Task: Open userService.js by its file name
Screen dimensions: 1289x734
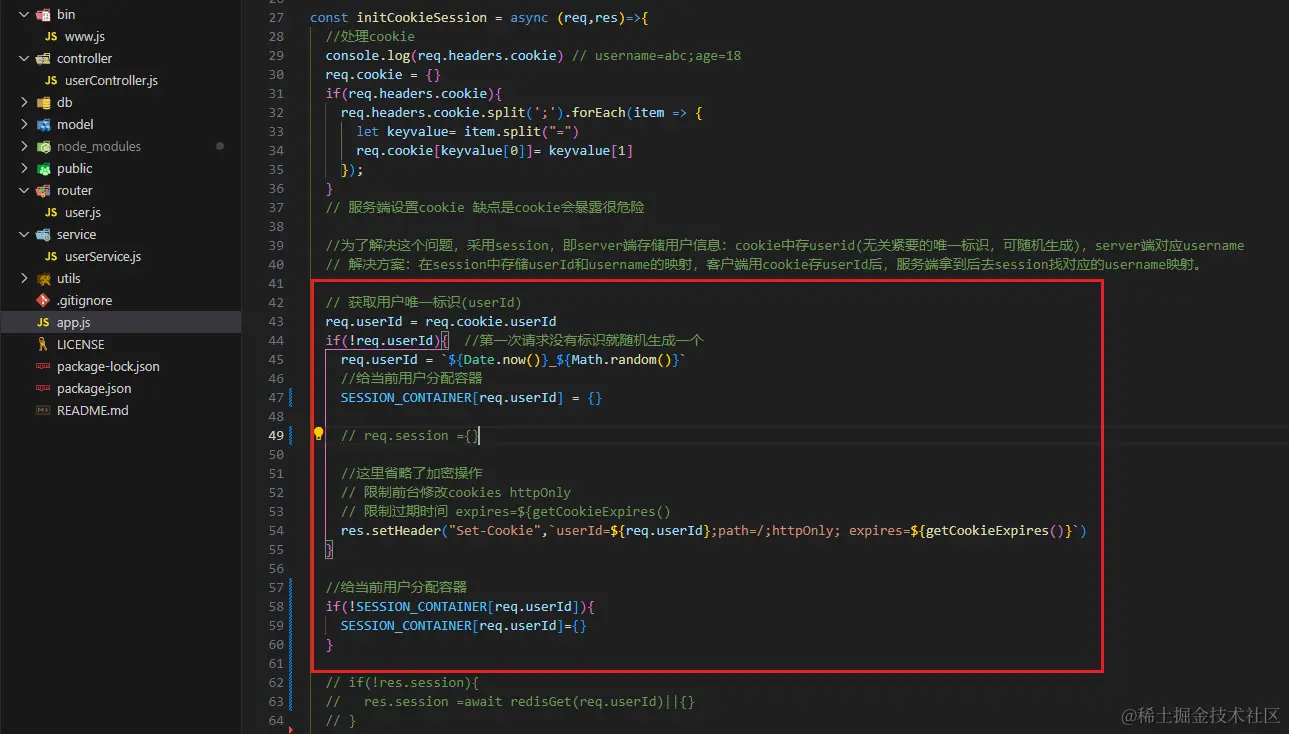Action: pyautogui.click(x=103, y=257)
